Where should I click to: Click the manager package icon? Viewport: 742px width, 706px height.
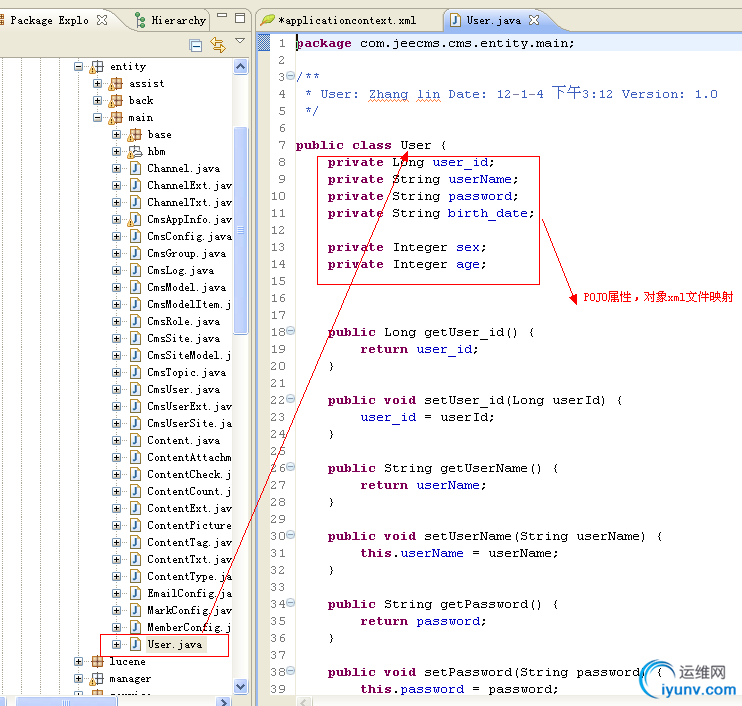pos(97,679)
